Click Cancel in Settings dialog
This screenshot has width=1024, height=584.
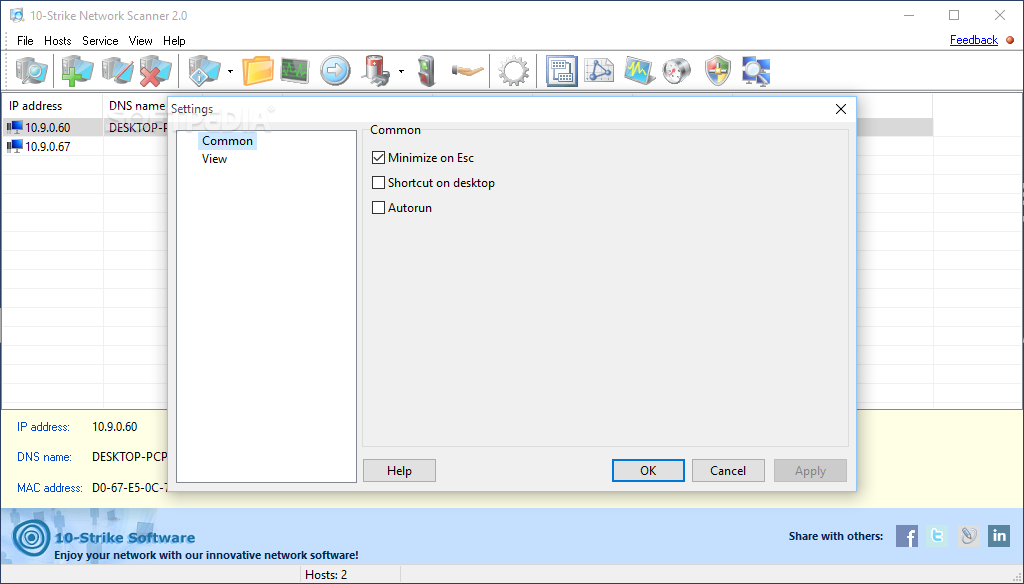(728, 470)
